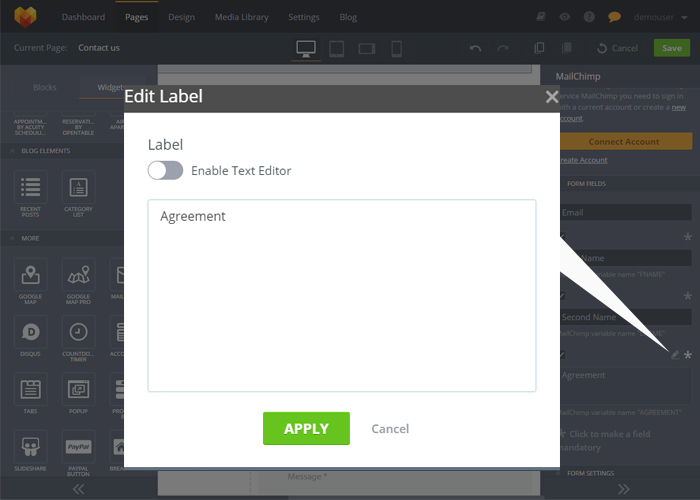Click the Agreement field in right panel

tap(625, 386)
